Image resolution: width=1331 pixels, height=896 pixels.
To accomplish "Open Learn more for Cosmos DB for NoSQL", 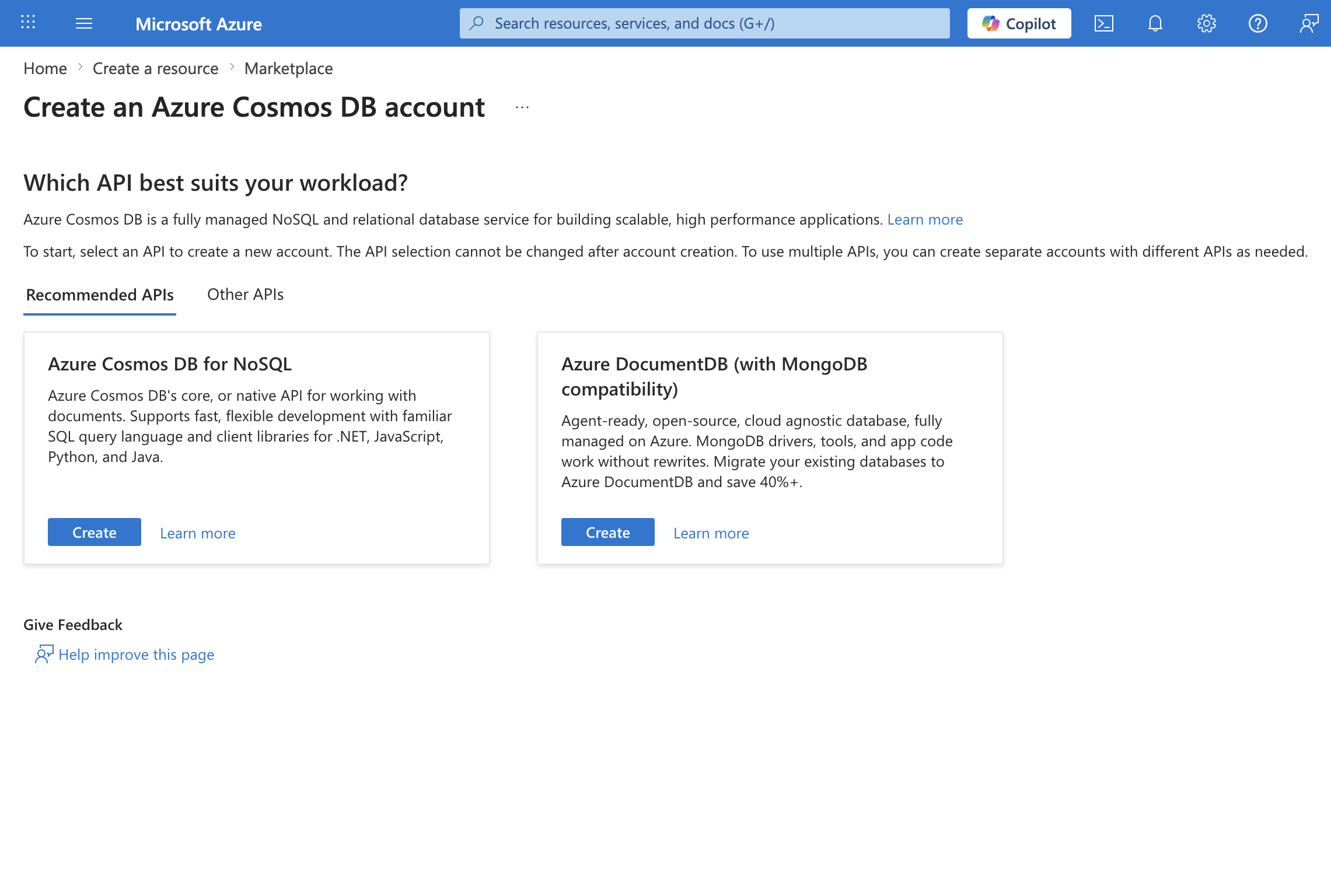I will (197, 533).
